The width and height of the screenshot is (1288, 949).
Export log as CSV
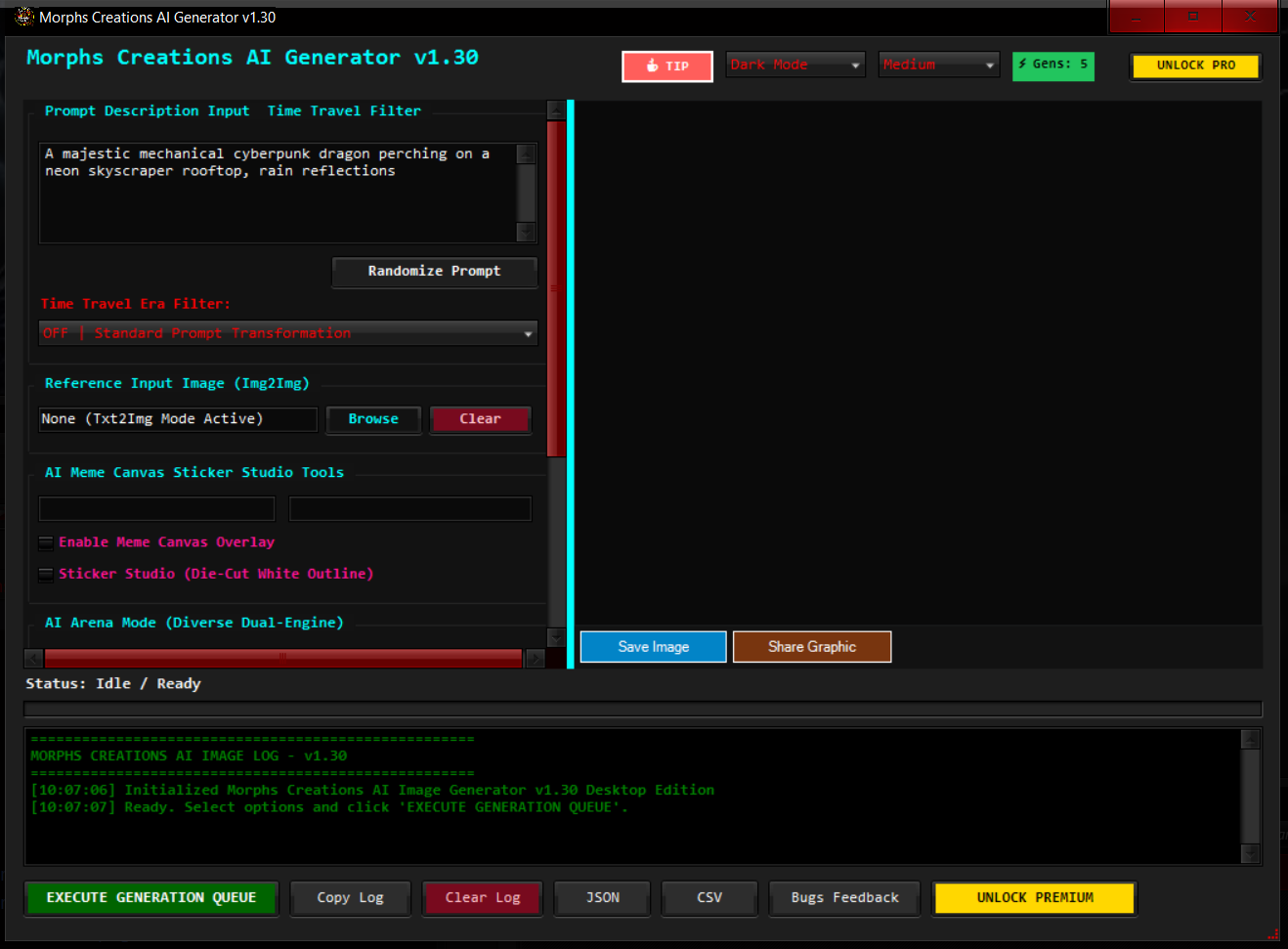(709, 898)
